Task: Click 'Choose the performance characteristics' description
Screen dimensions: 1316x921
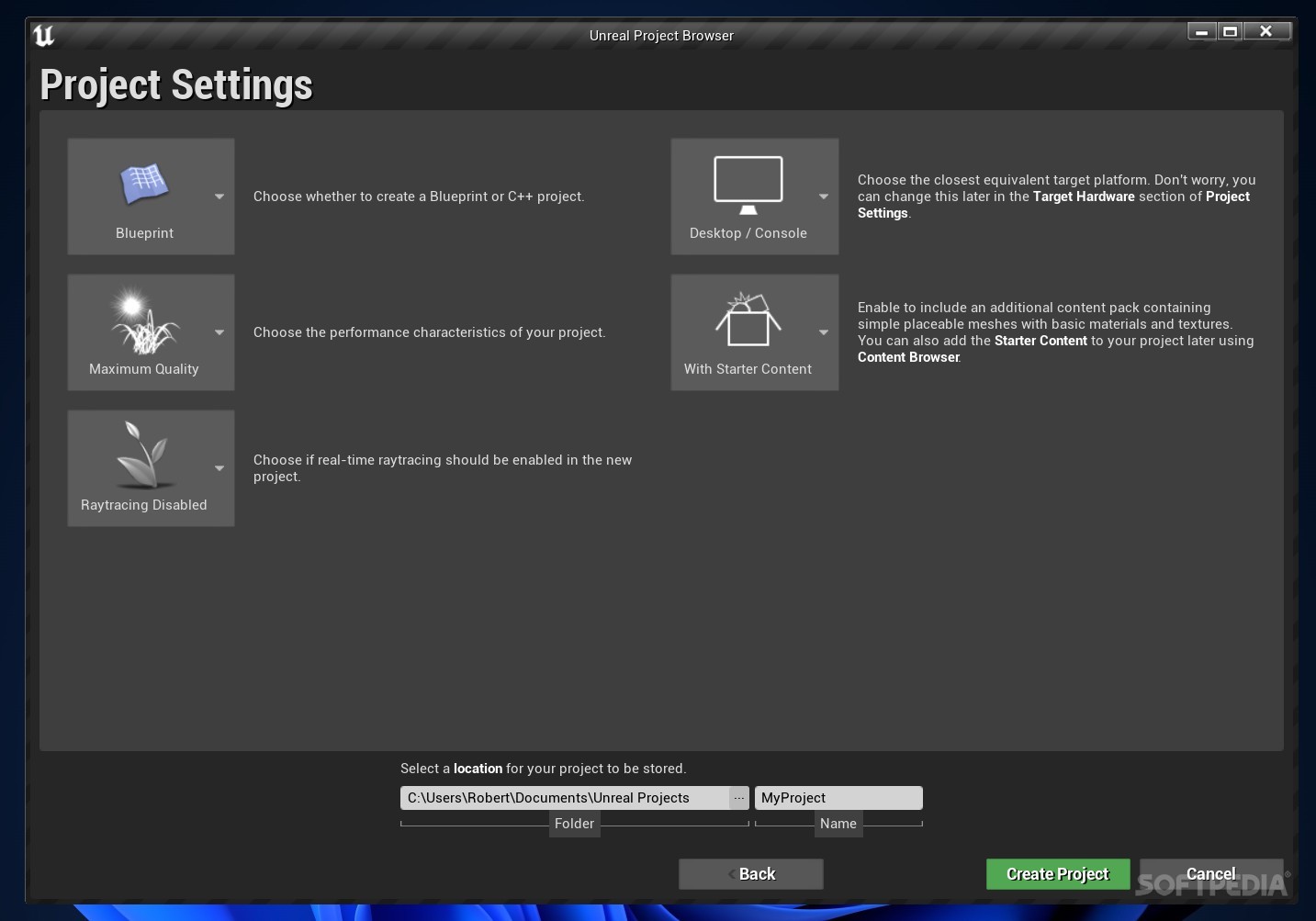Action: [x=430, y=332]
